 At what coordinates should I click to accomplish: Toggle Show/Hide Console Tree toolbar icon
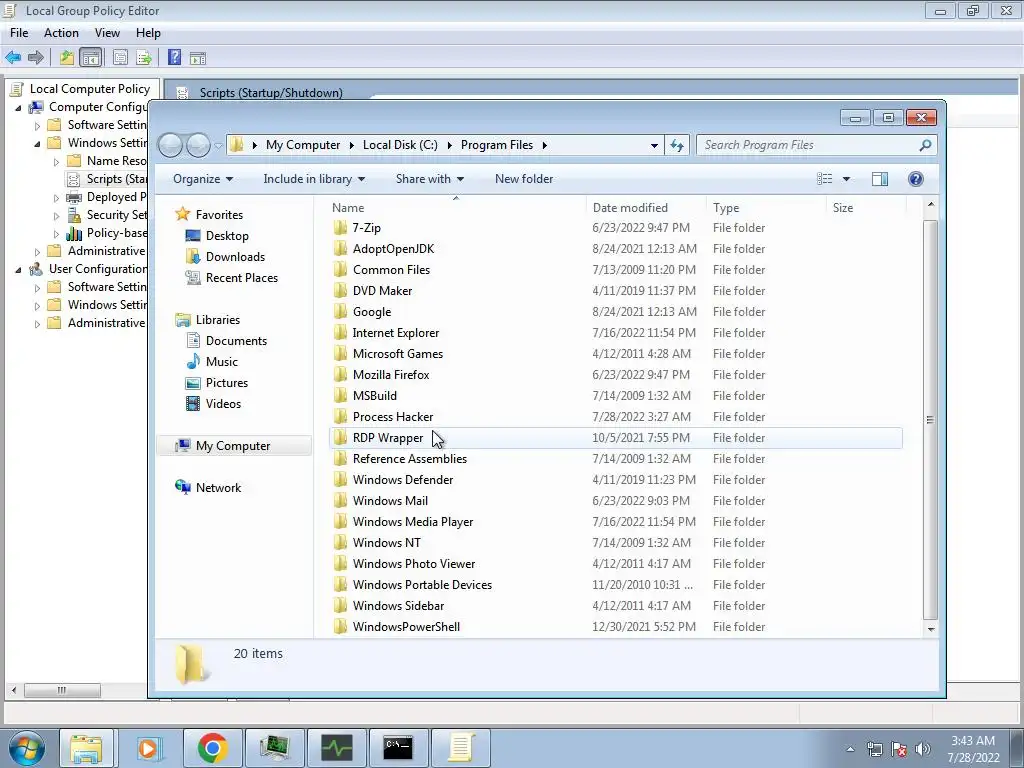click(91, 57)
